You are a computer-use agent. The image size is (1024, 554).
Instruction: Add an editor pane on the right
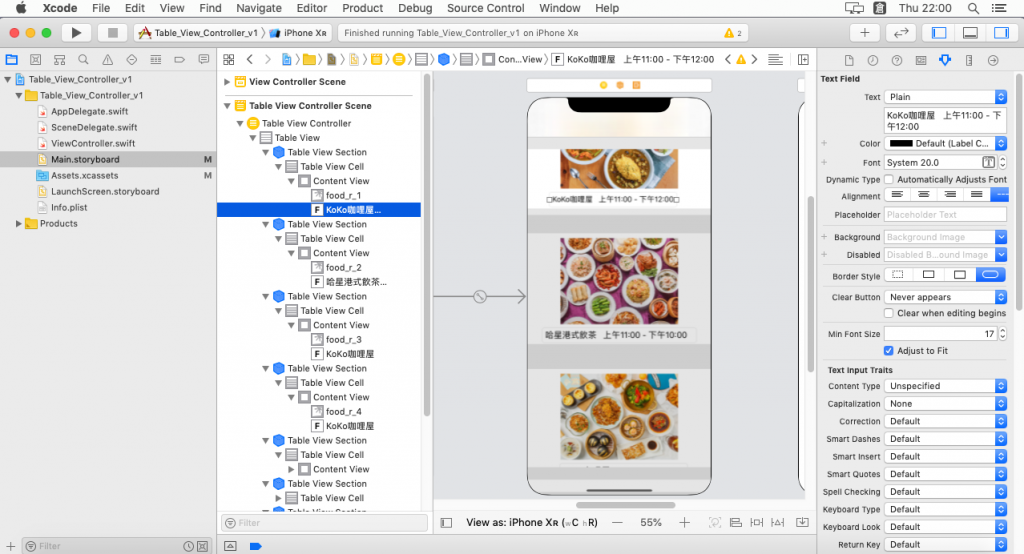tap(803, 59)
